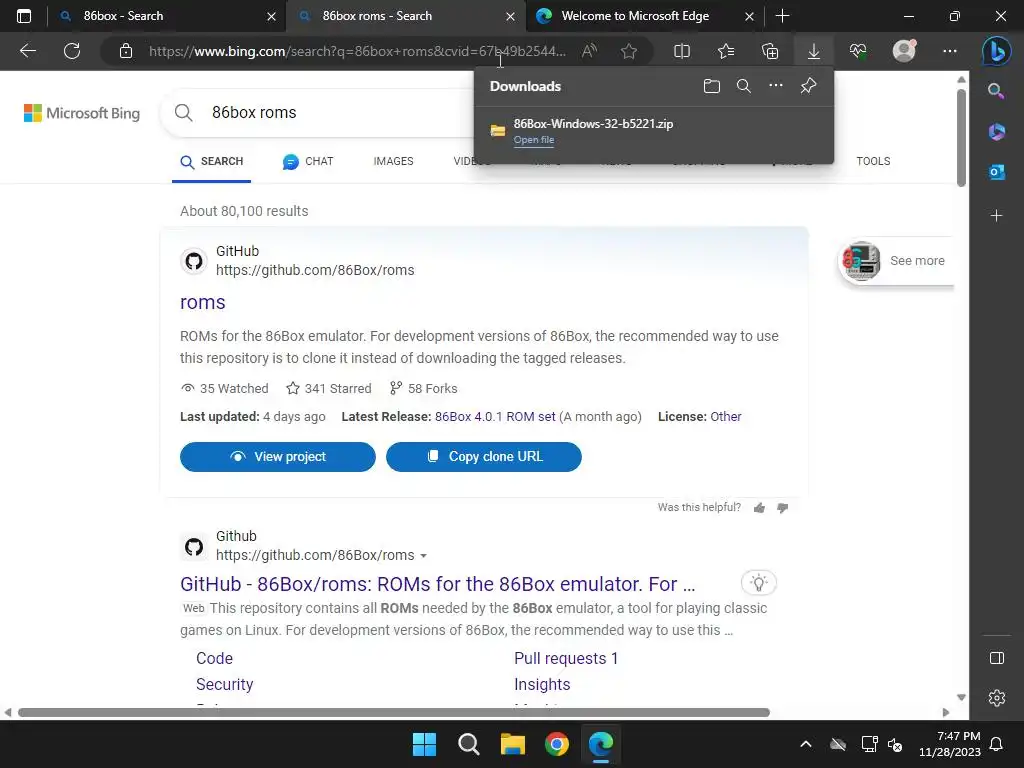This screenshot has width=1024, height=768.
Task: Open the TOOLS menu
Action: coord(873,161)
